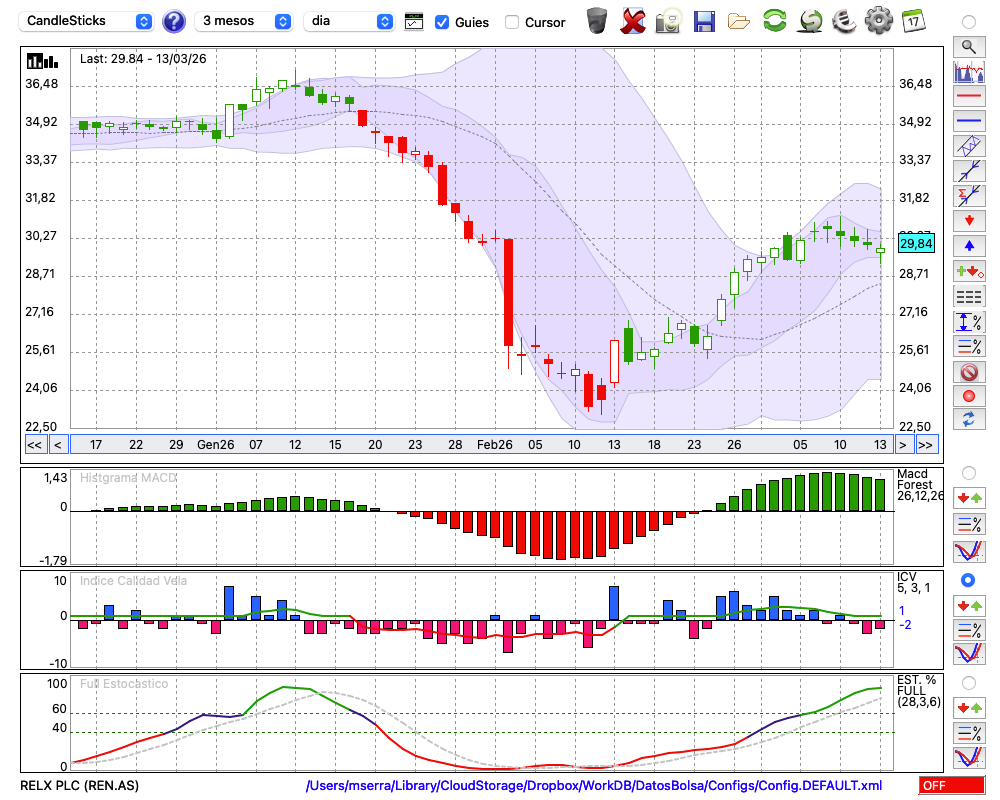
Task: Click the bar chart icon at chart corner
Action: [x=42, y=61]
